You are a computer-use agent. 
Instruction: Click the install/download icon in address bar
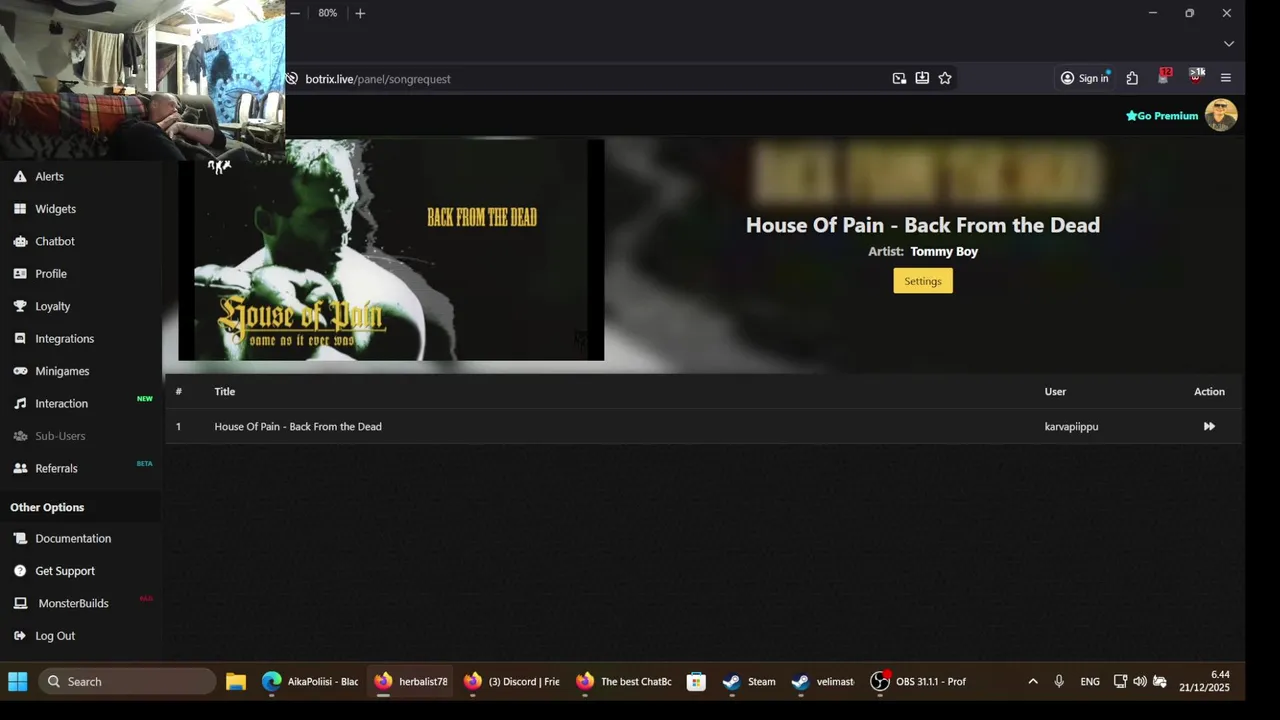(x=922, y=78)
